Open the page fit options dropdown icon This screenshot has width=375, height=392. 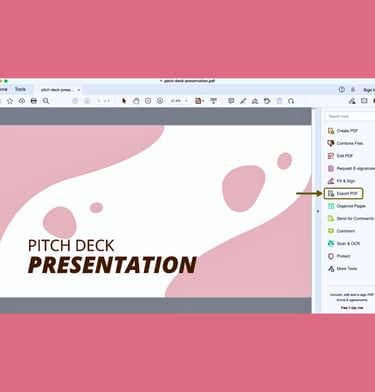[199, 101]
